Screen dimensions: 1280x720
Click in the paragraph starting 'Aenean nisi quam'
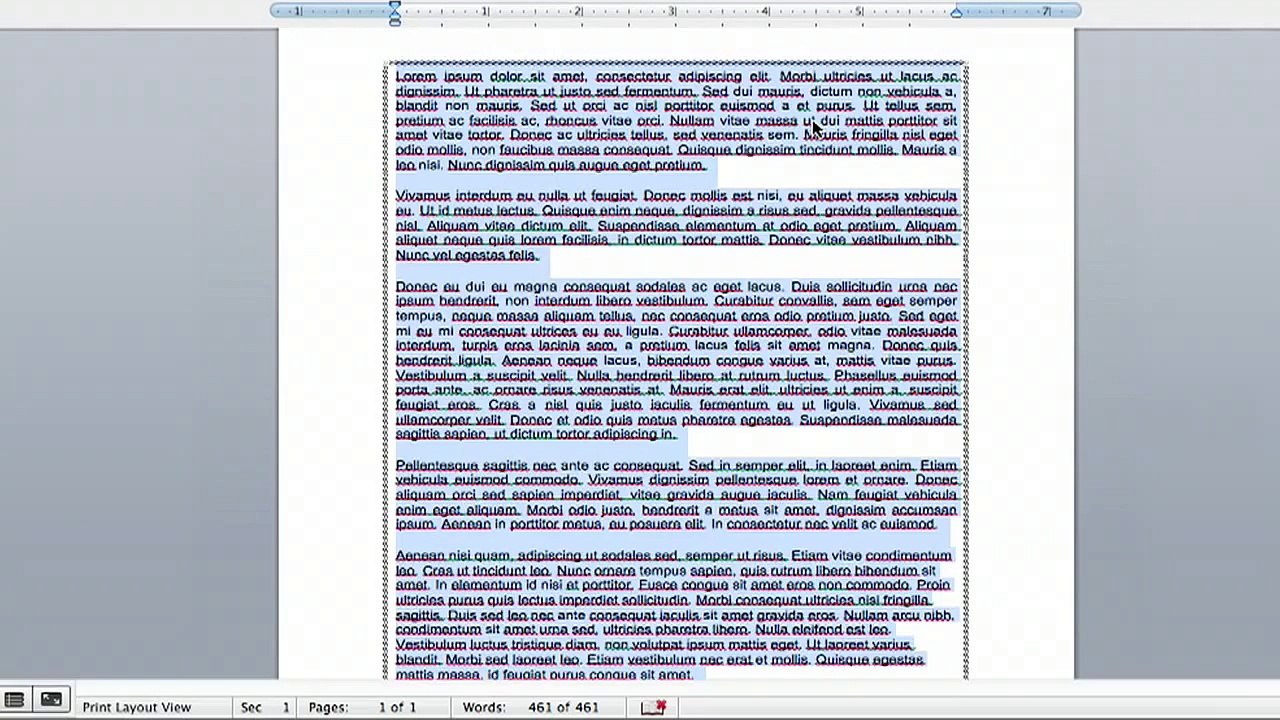click(675, 614)
